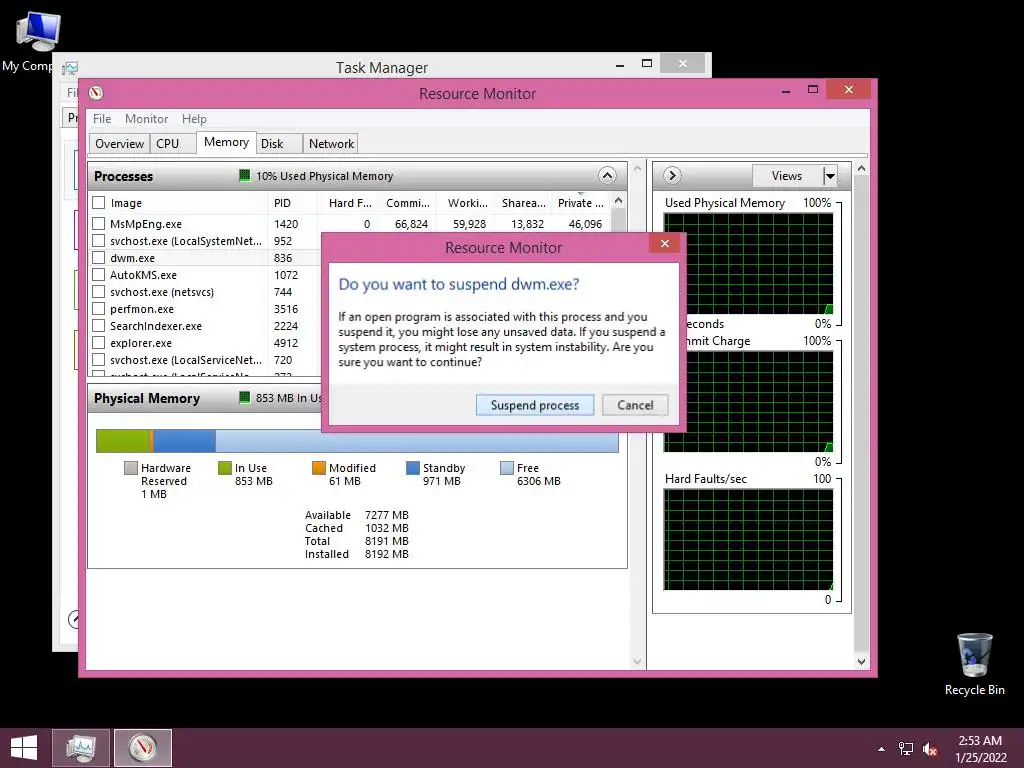The image size is (1024, 768).
Task: Click the Views button
Action: pos(786,176)
